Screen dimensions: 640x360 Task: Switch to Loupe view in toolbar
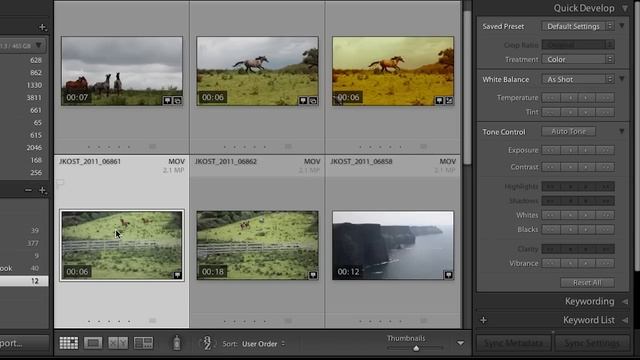tap(93, 343)
